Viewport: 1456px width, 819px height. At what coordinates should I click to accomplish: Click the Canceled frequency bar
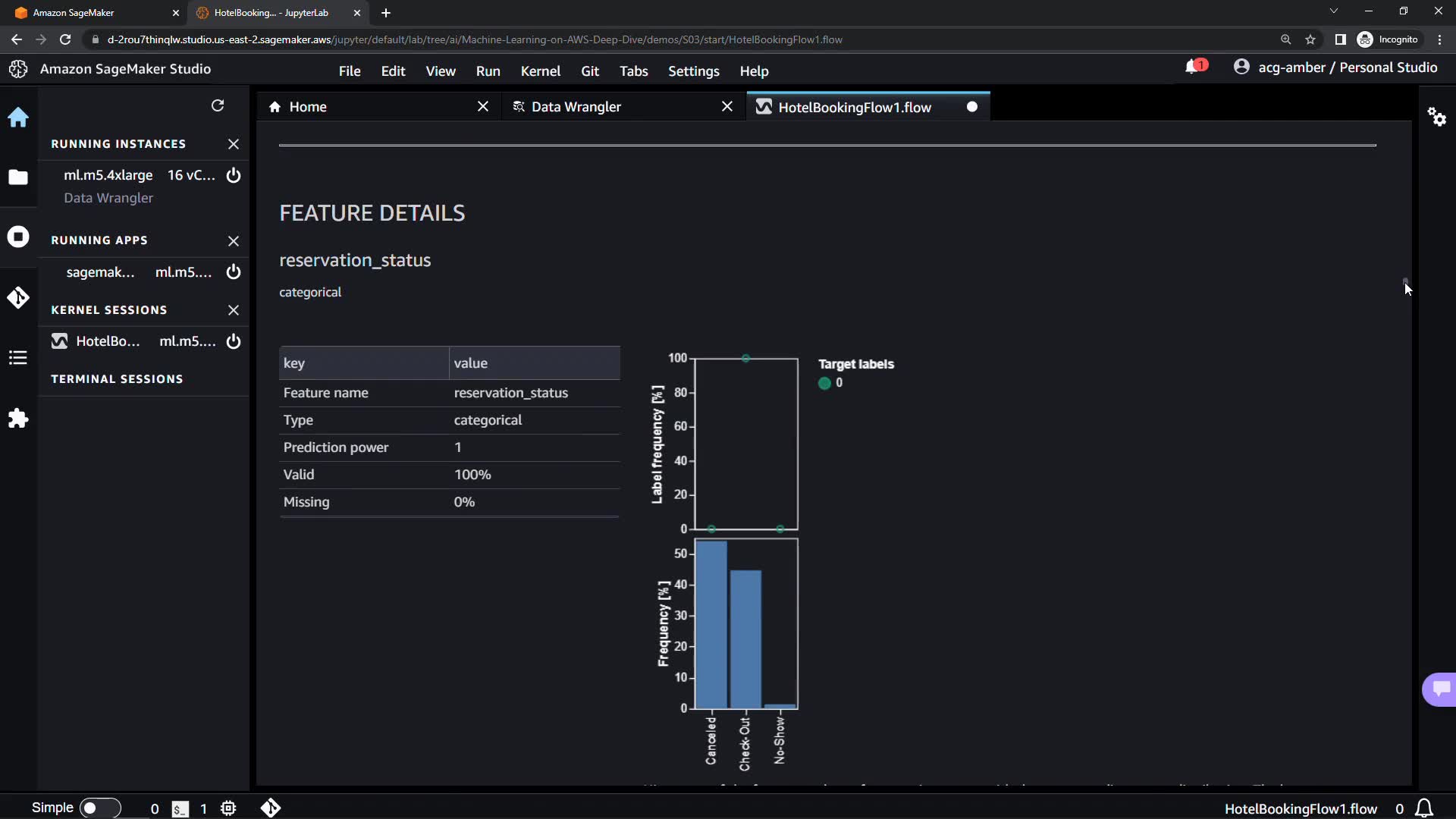pos(711,625)
